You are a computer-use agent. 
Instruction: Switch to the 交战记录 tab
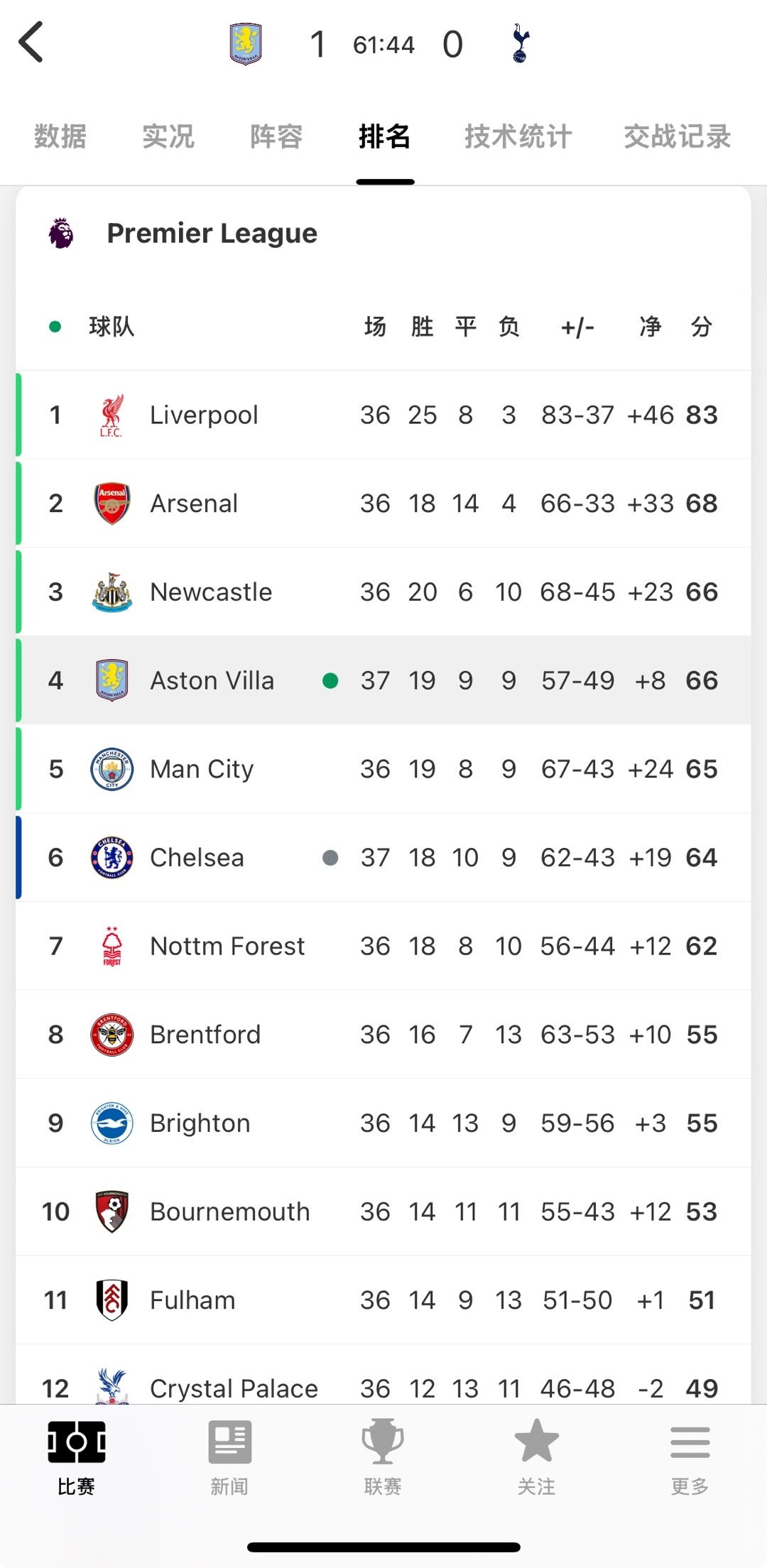point(678,136)
